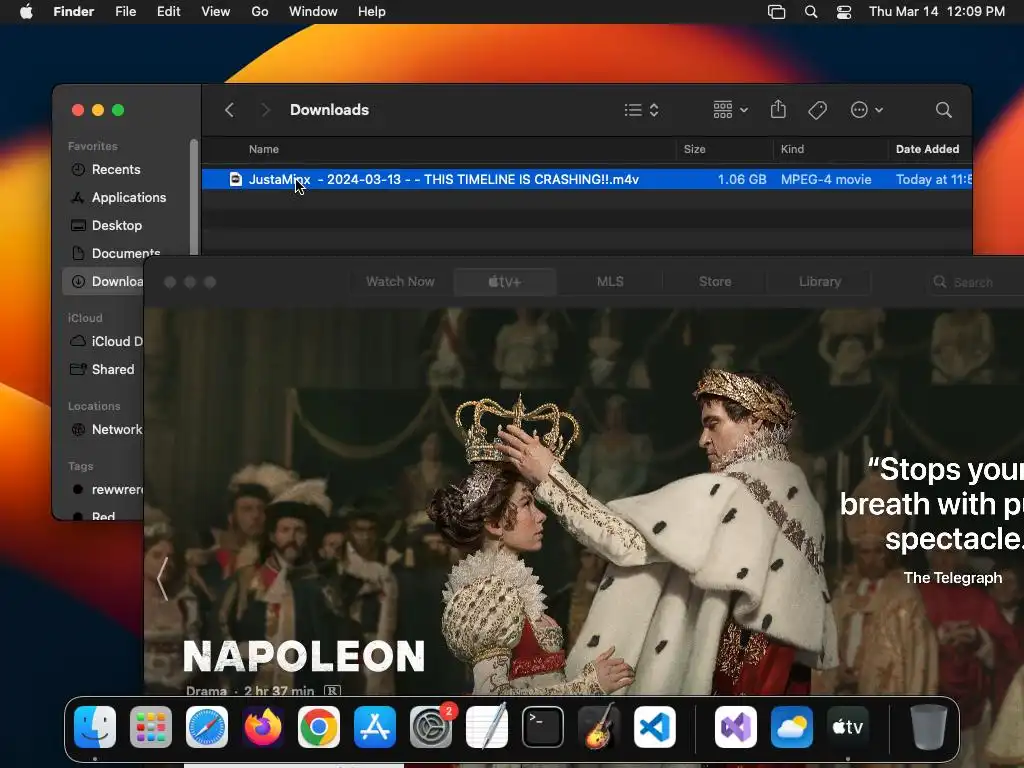Click the Edit Tags icon in Finder
Viewport: 1024px width, 768px height.
[x=817, y=110]
